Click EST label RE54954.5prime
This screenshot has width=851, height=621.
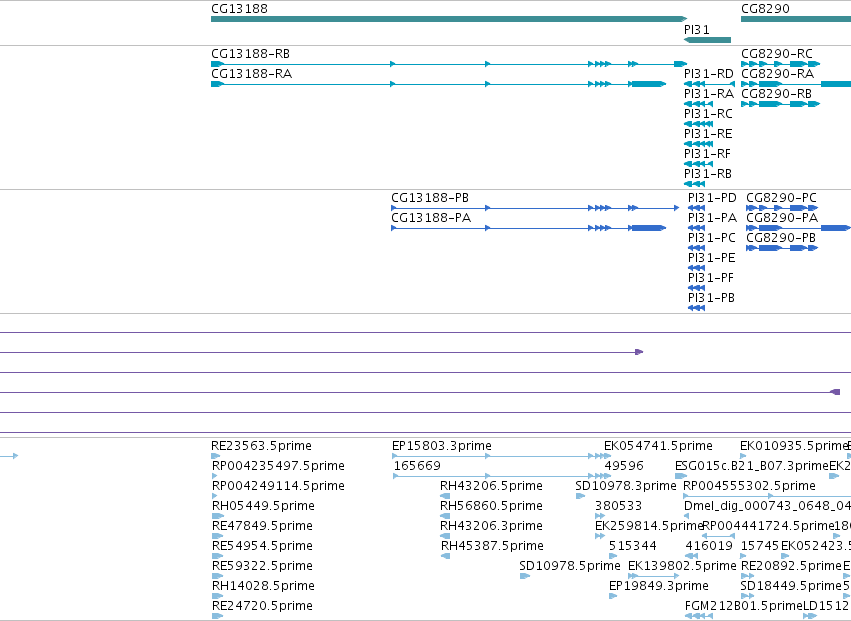point(262,547)
